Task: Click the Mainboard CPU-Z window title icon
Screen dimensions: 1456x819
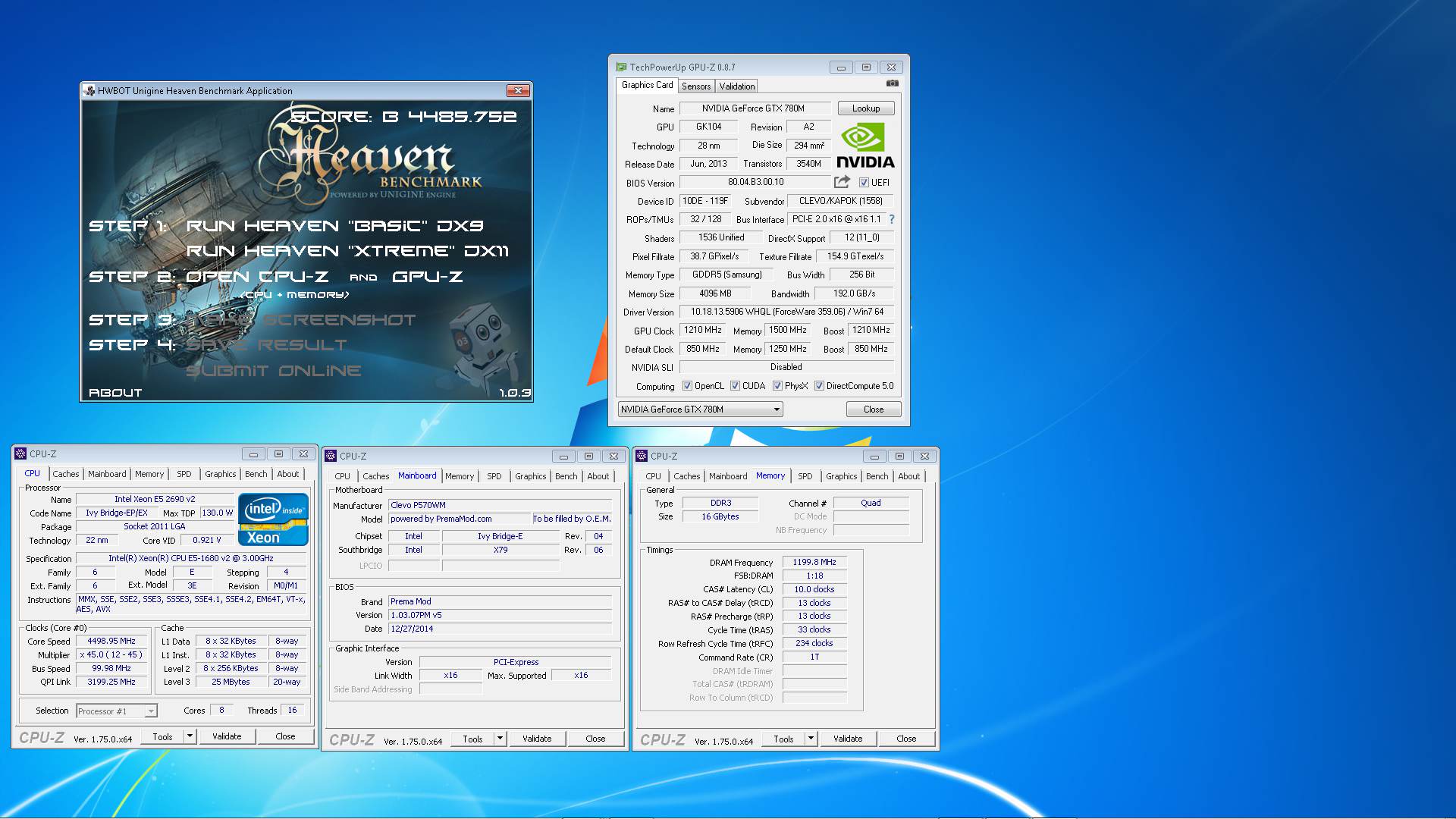Action: click(331, 456)
